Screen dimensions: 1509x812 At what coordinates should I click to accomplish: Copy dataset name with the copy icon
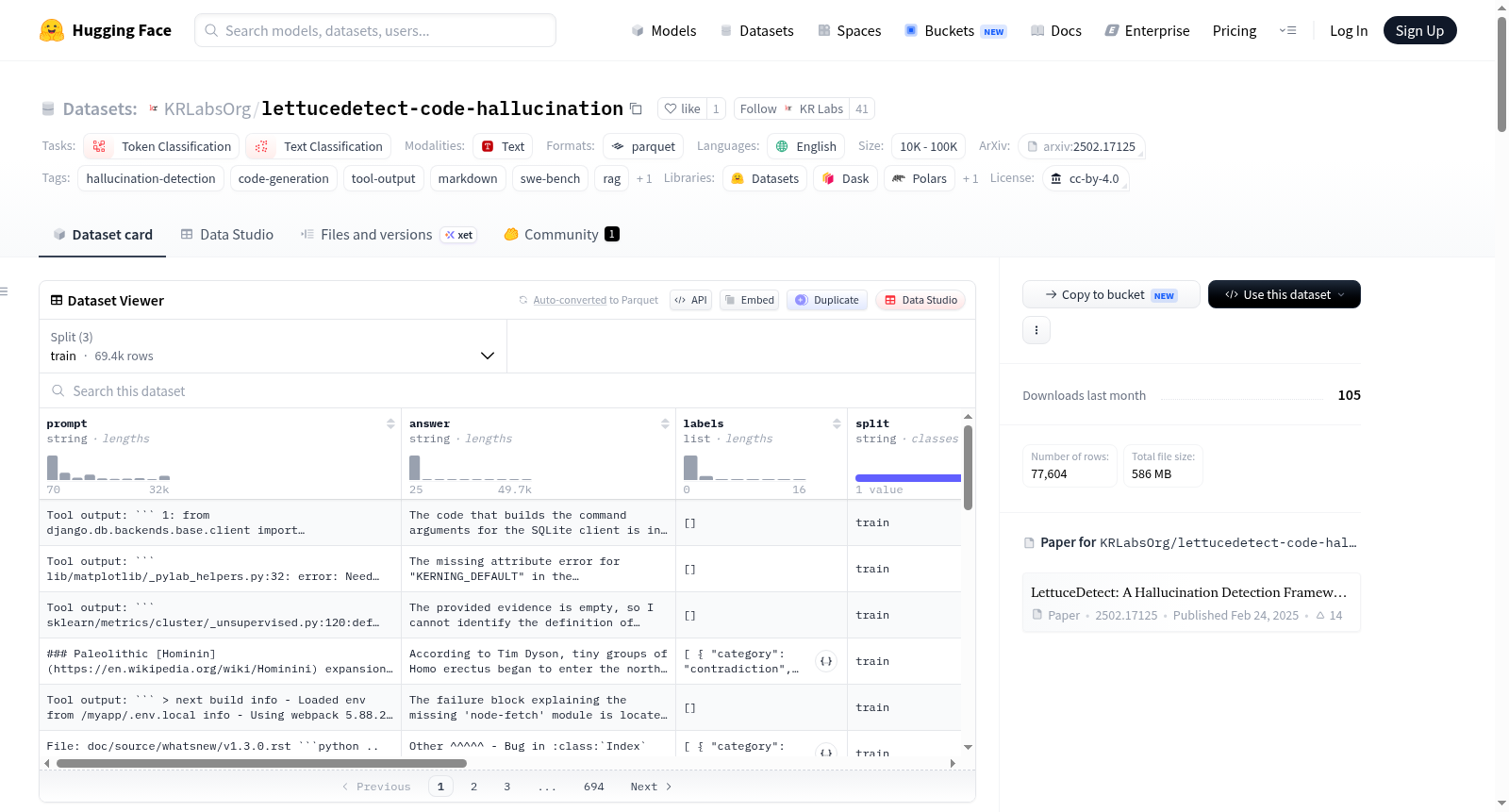click(x=636, y=108)
